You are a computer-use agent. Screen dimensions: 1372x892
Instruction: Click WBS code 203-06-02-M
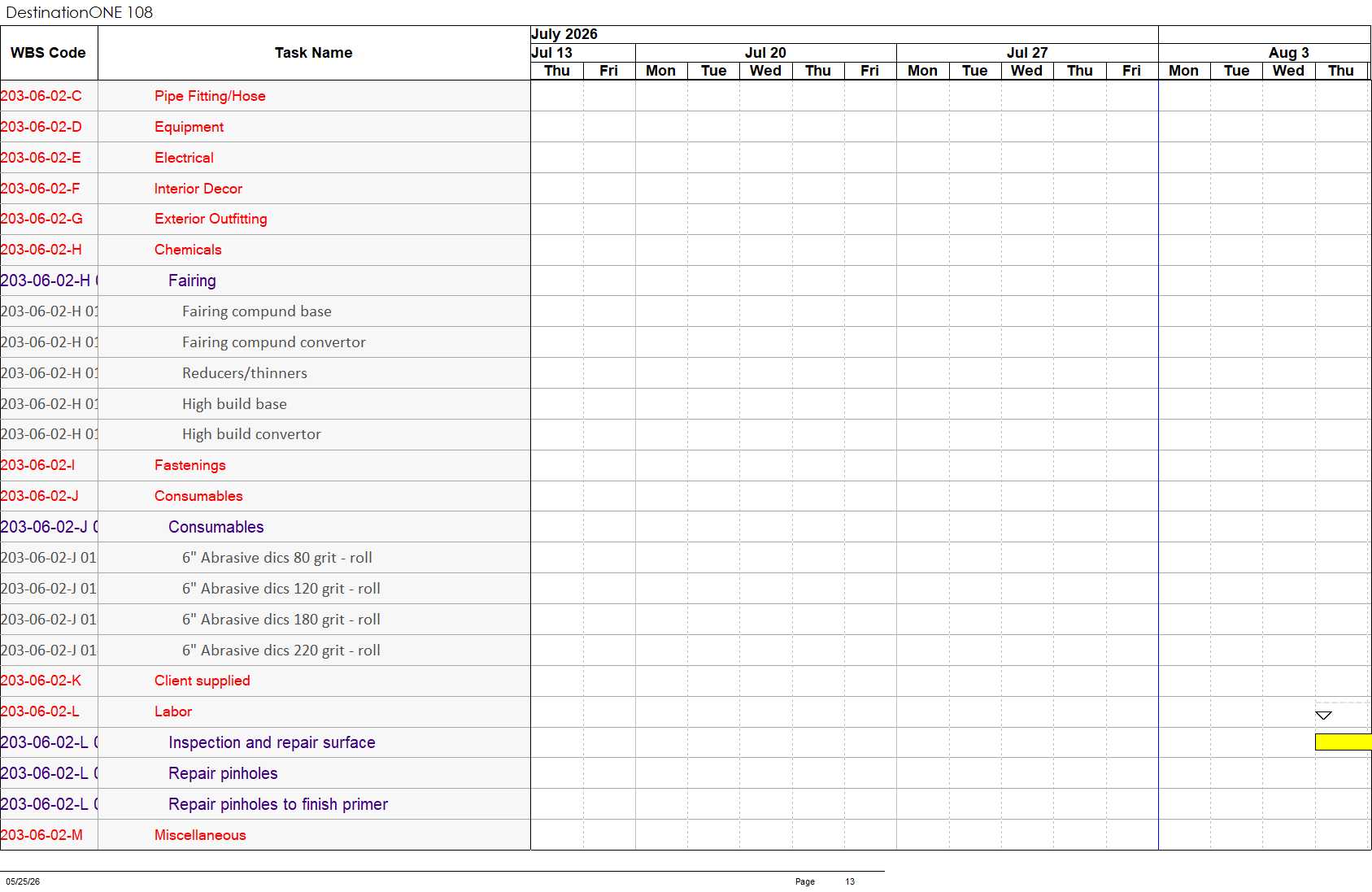41,835
